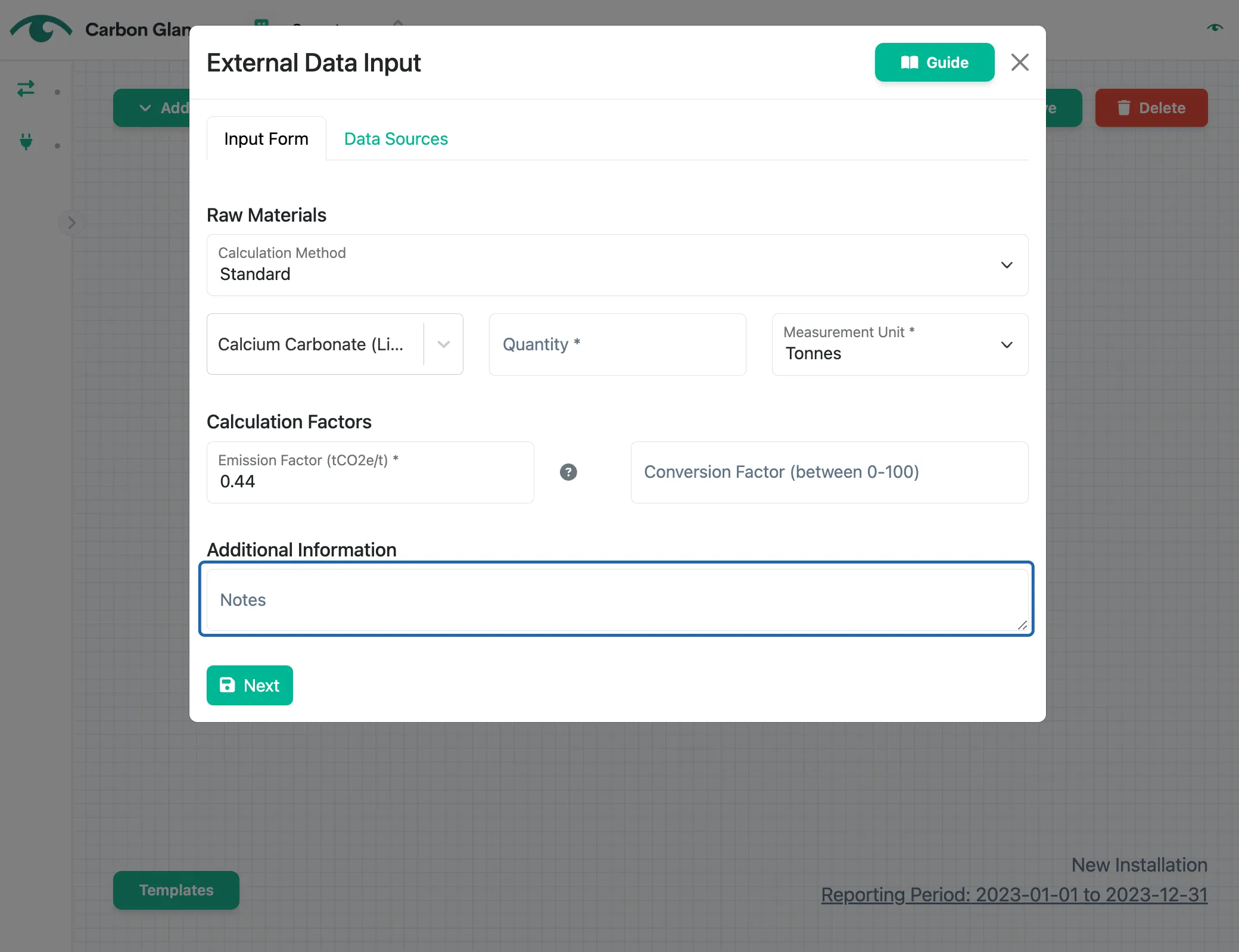Open the Reporting Period link
1239x952 pixels.
1014,894
